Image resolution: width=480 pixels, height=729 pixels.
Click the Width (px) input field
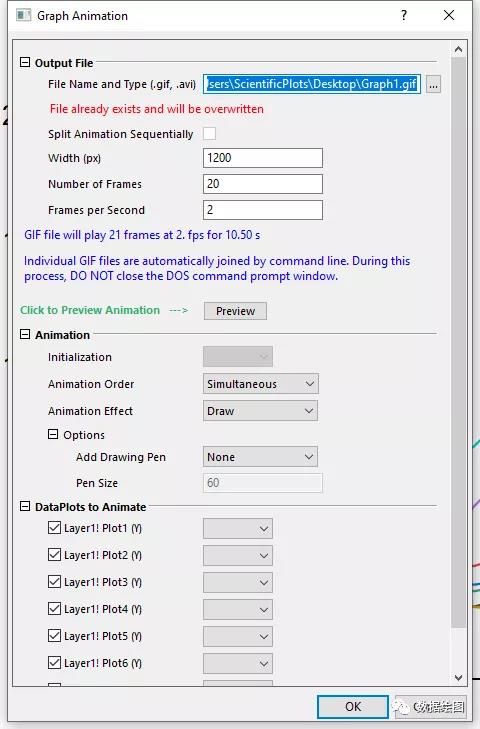[263, 158]
